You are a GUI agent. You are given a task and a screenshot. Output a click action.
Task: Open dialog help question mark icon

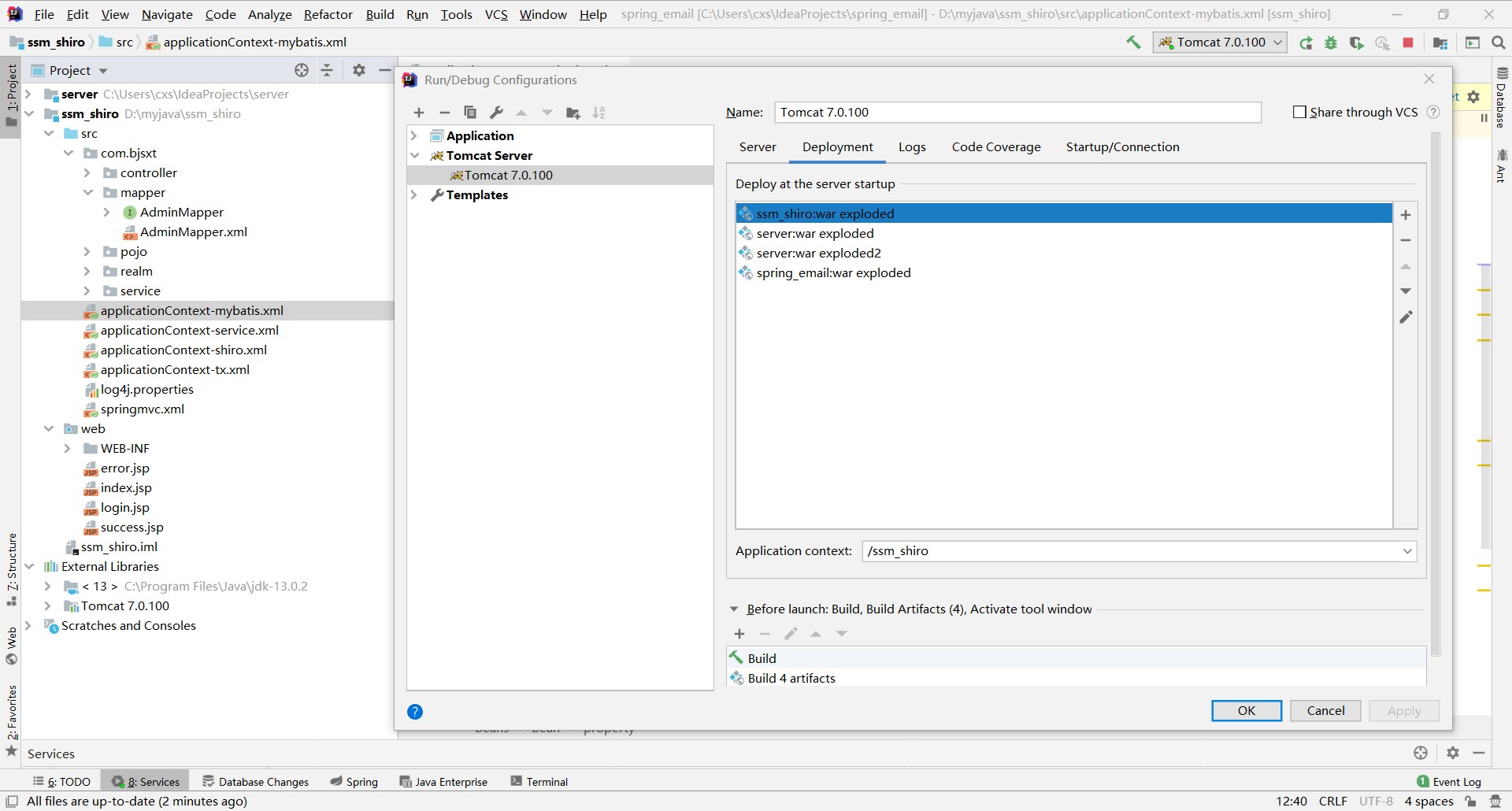tap(415, 712)
